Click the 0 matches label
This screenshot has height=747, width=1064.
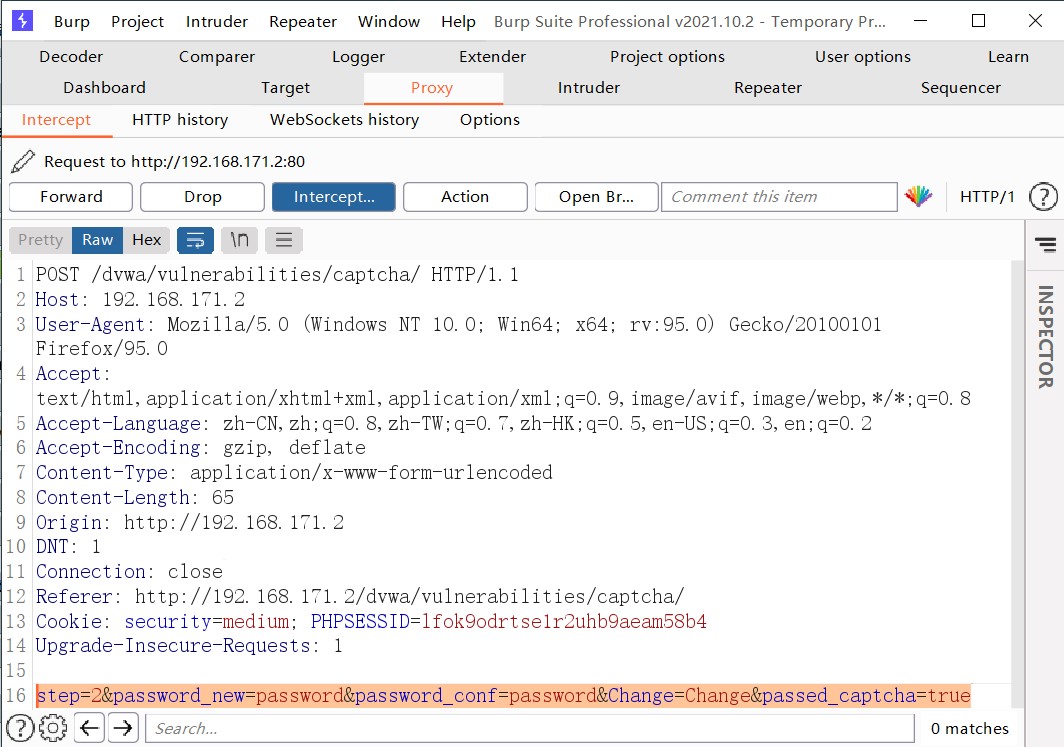(x=969, y=729)
